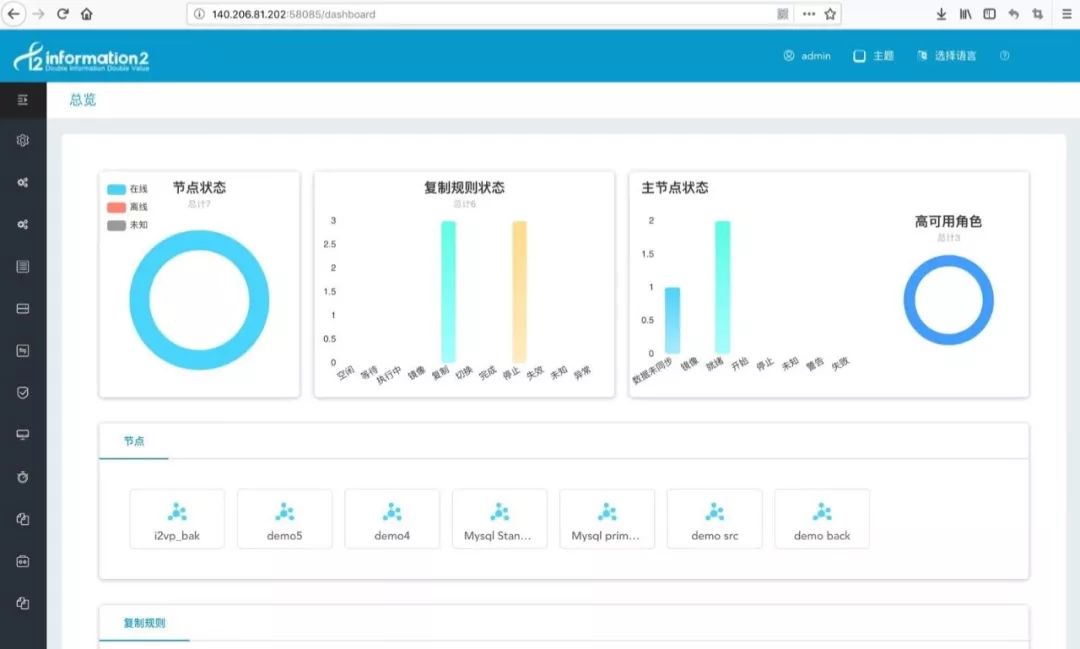The height and width of the screenshot is (649, 1080).
Task: Expand the 主题 theme selector
Action: [x=873, y=56]
